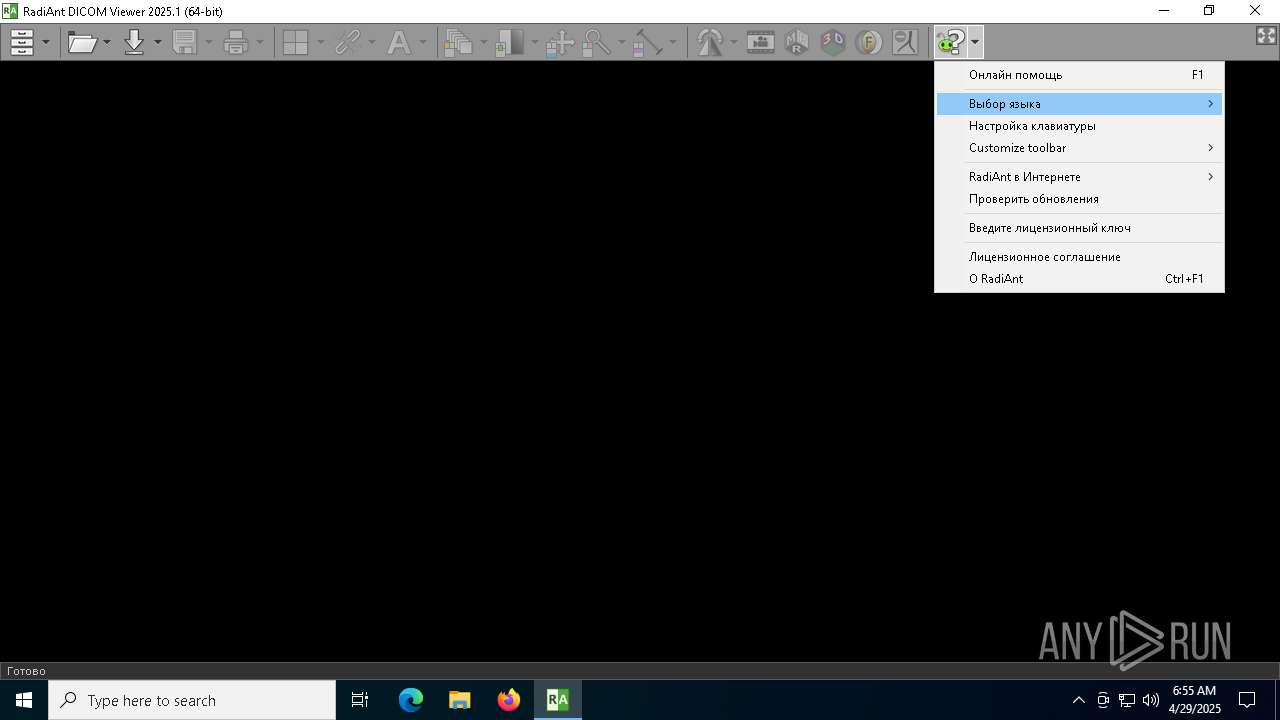The height and width of the screenshot is (720, 1280).
Task: Expand the screen layout dropdown arrow
Action: pyautogui.click(x=320, y=42)
